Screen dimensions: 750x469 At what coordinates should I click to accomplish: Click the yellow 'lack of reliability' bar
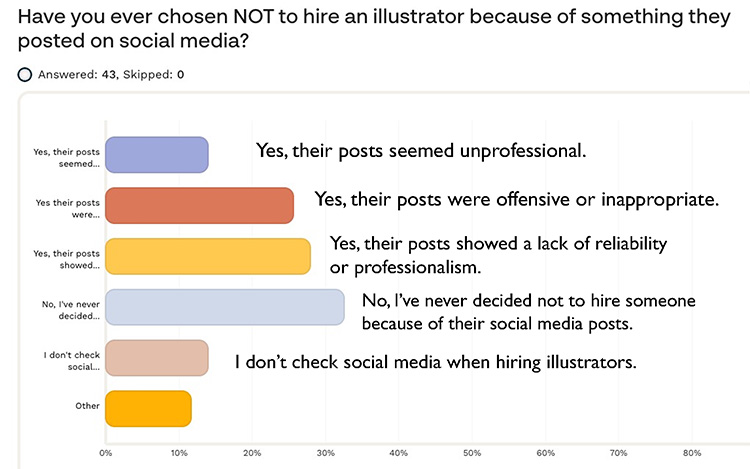208,256
